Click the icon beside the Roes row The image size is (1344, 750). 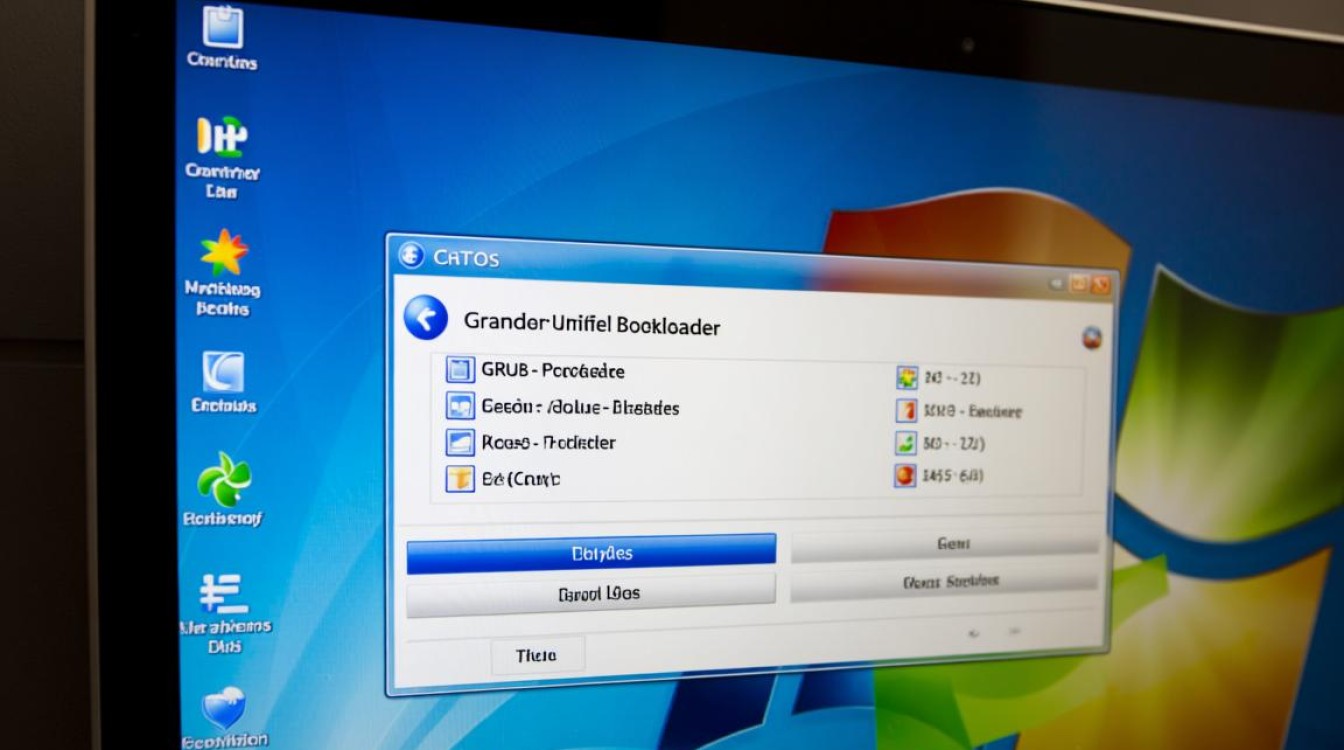[x=459, y=442]
